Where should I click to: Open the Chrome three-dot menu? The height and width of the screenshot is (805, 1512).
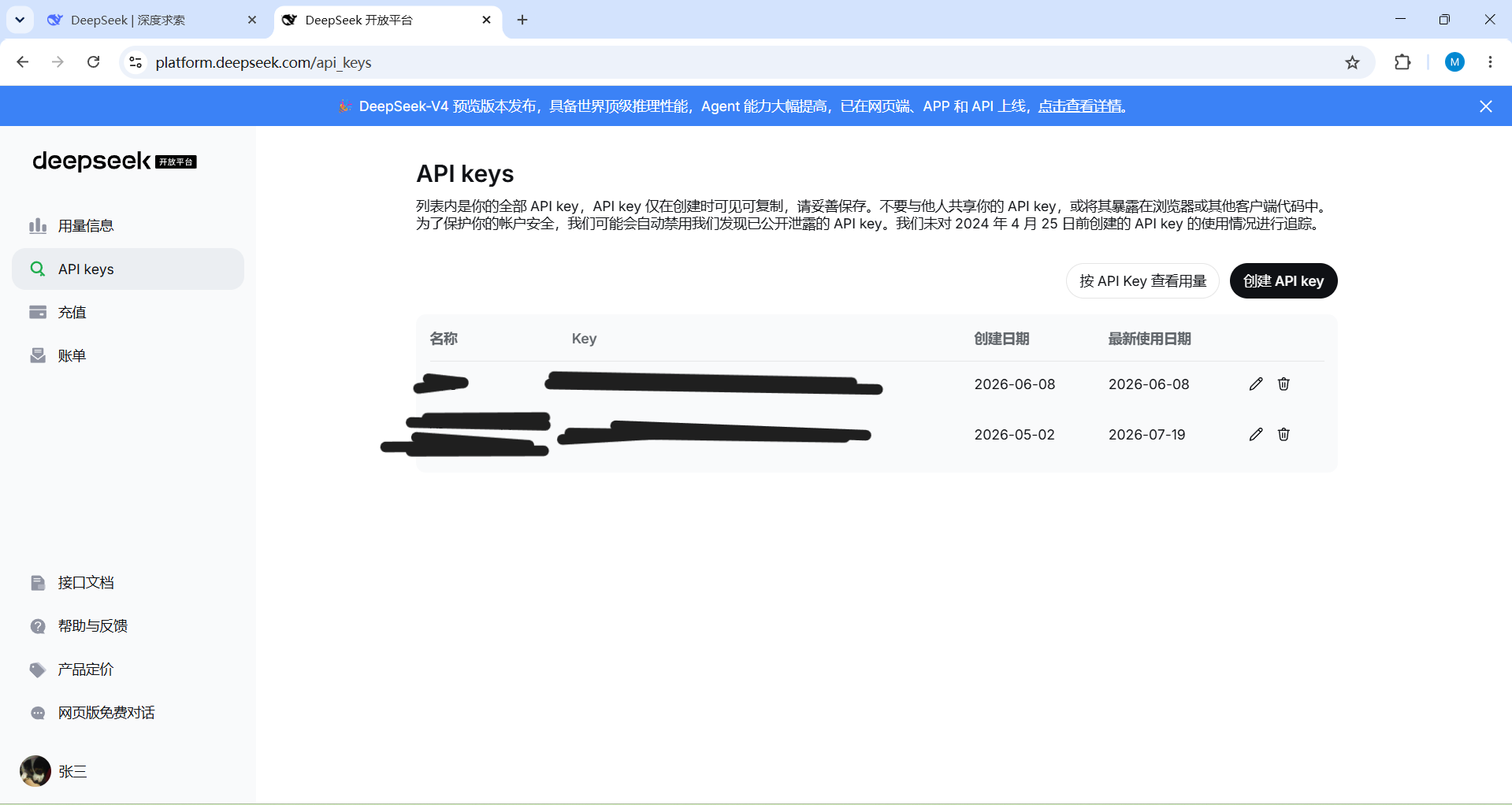tap(1490, 62)
